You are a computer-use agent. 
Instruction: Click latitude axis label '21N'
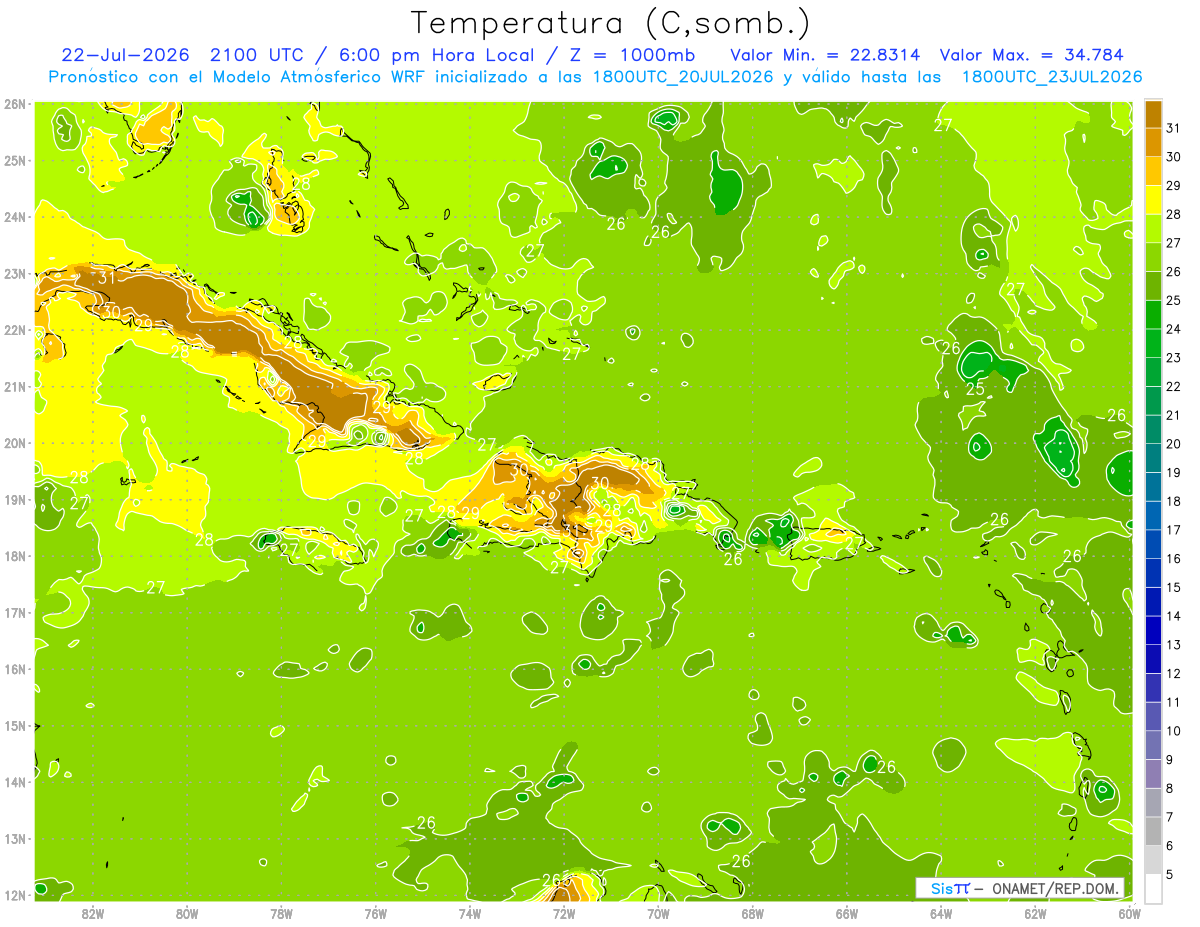click(x=15, y=387)
